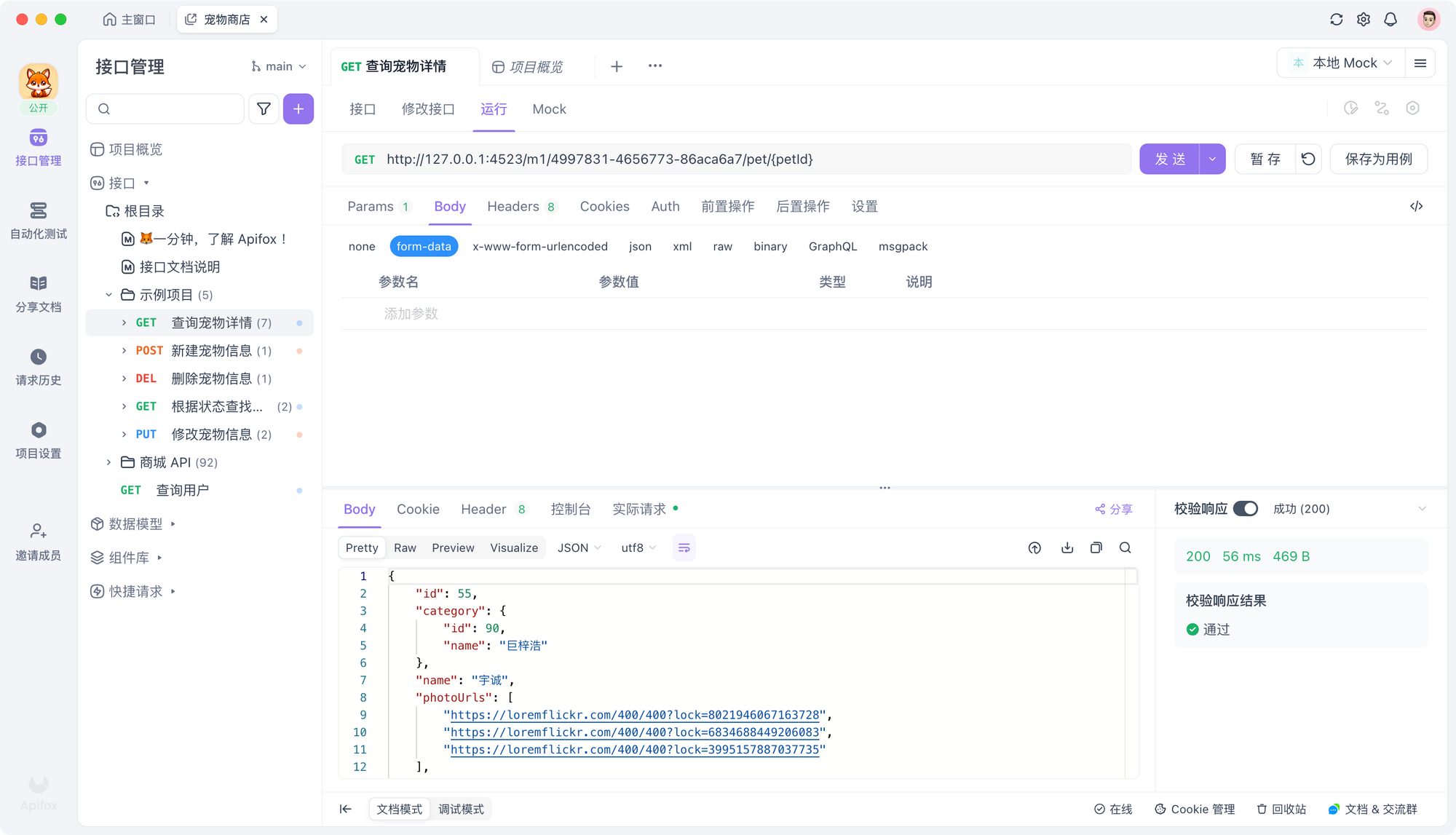Viewport: 1456px width, 835px height.
Task: Copy the response body using the copy icon
Action: [1096, 547]
